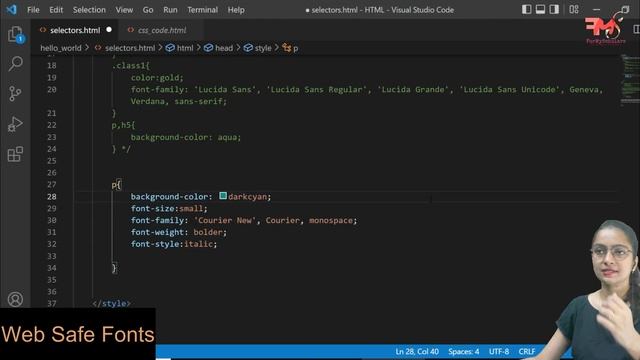
Task: Click the 'font-weight: bolder;' line
Action: pos(178,232)
